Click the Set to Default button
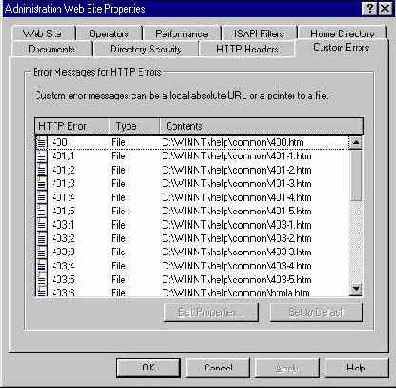This screenshot has height=389, width=396. (x=316, y=312)
